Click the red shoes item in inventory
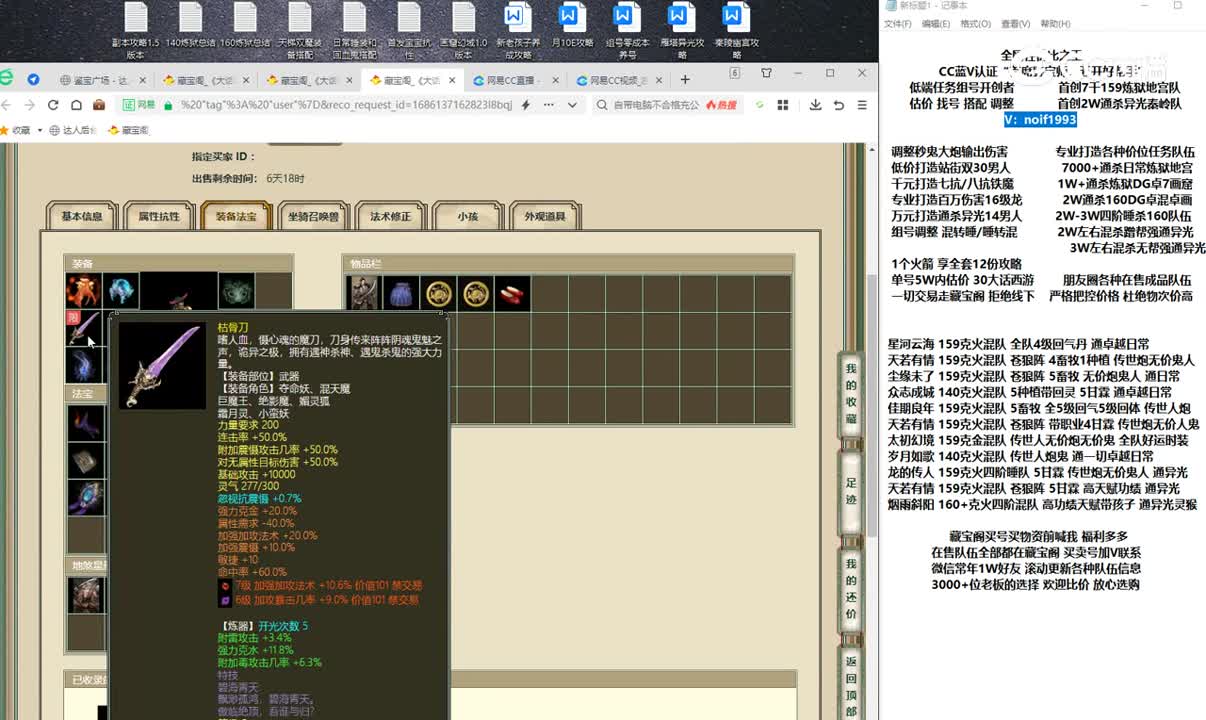The height and width of the screenshot is (720, 1206). pyautogui.click(x=511, y=293)
